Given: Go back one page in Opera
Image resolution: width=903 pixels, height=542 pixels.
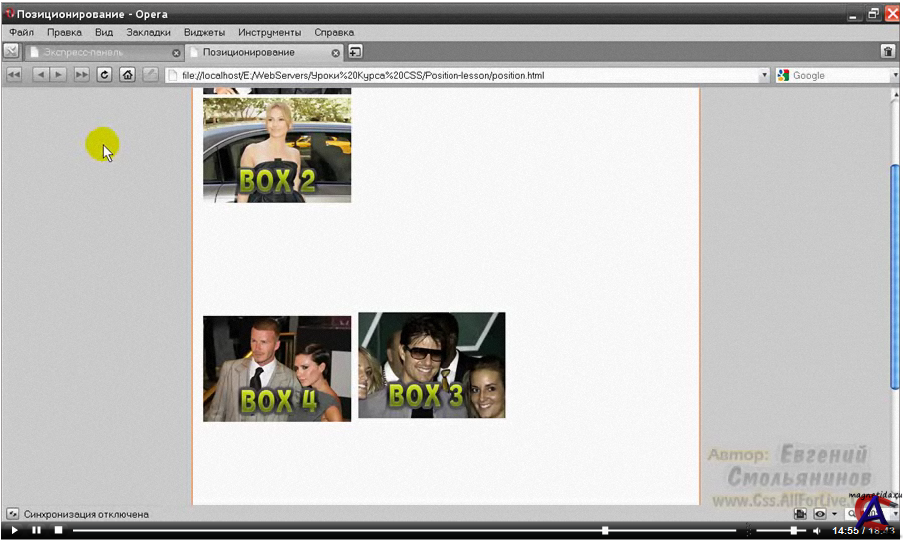Looking at the screenshot, I should (x=40, y=75).
